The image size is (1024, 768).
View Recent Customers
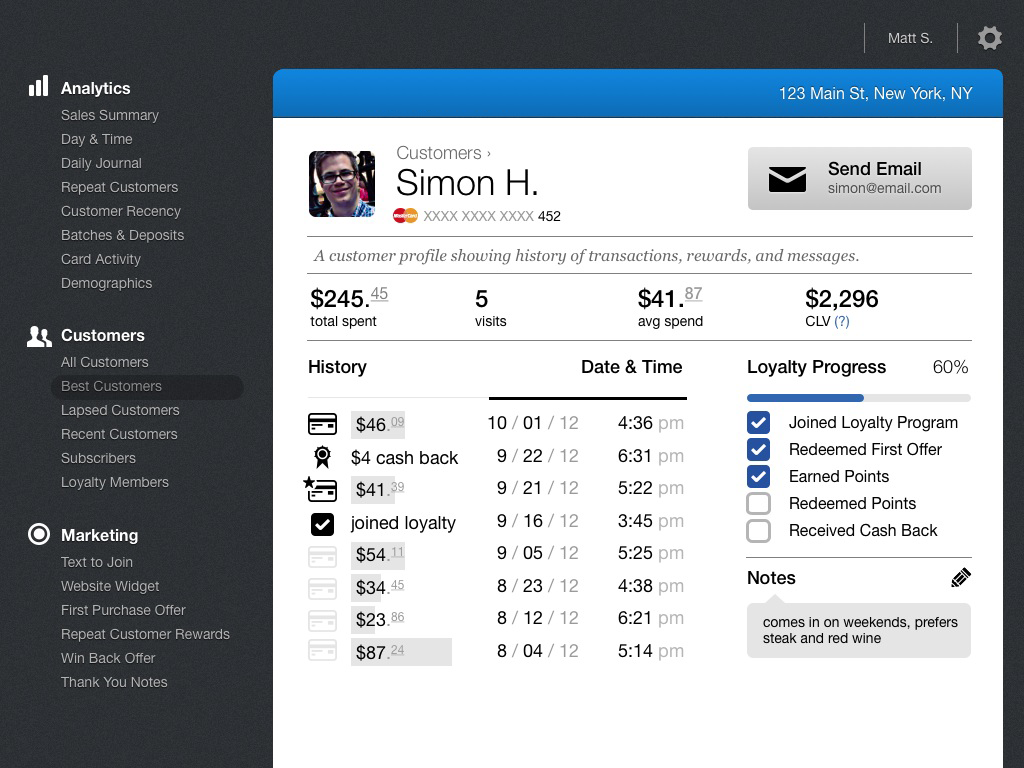tap(119, 434)
